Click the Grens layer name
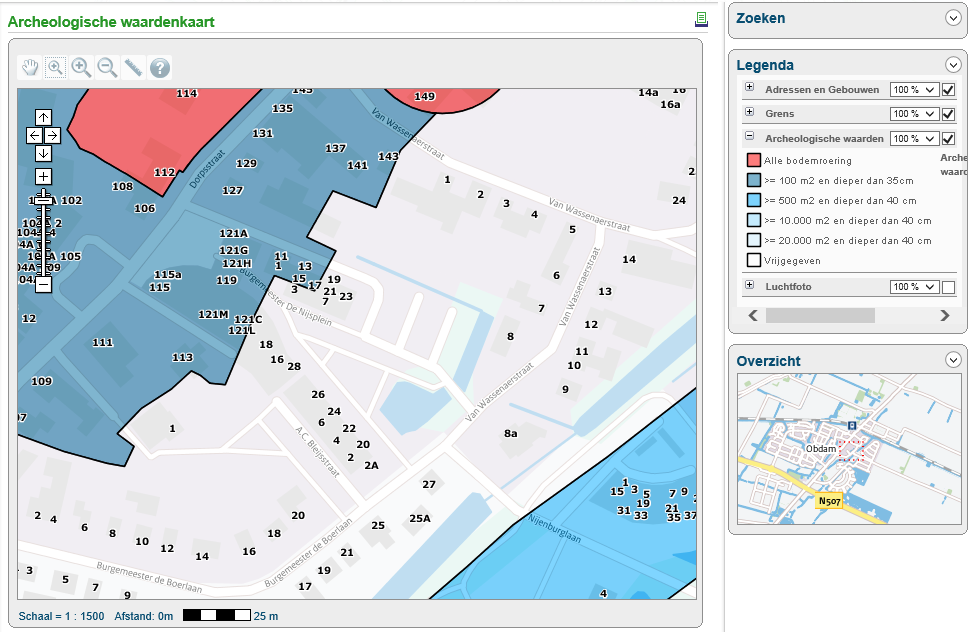The height and width of the screenshot is (632, 970). coord(779,114)
